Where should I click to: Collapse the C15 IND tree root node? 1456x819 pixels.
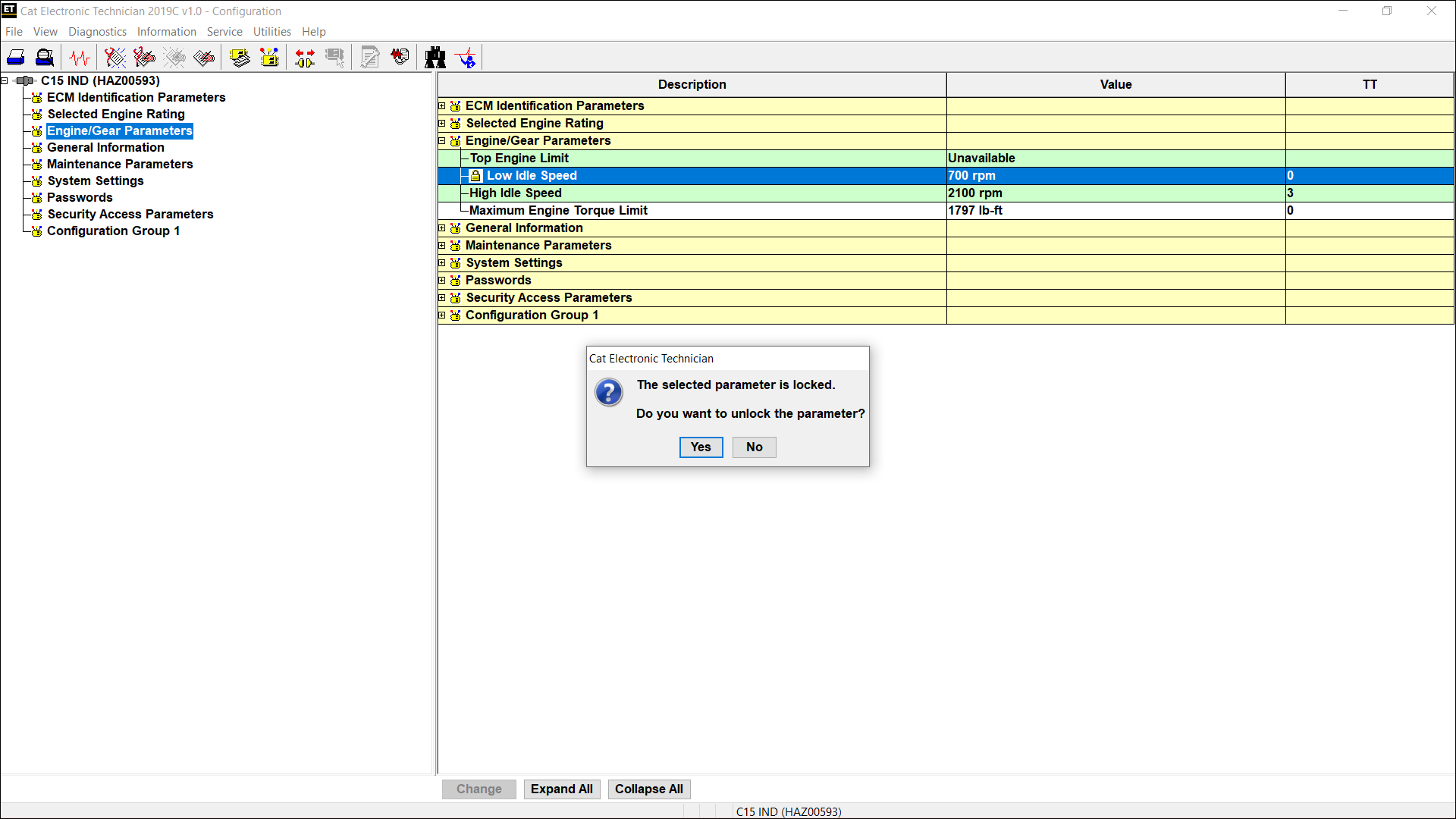coord(5,81)
